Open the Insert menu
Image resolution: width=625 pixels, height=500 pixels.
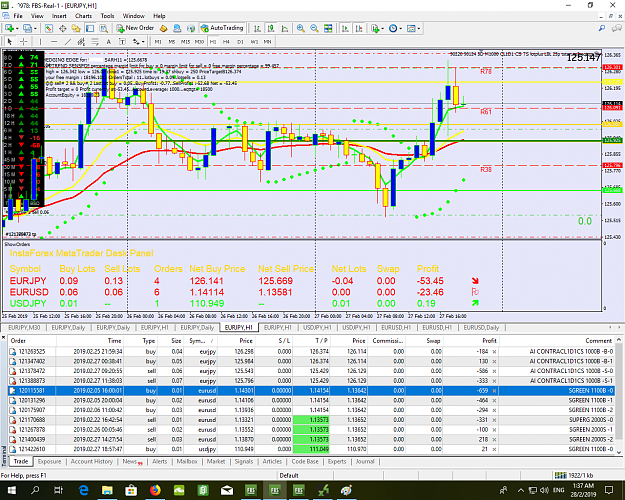(59, 16)
